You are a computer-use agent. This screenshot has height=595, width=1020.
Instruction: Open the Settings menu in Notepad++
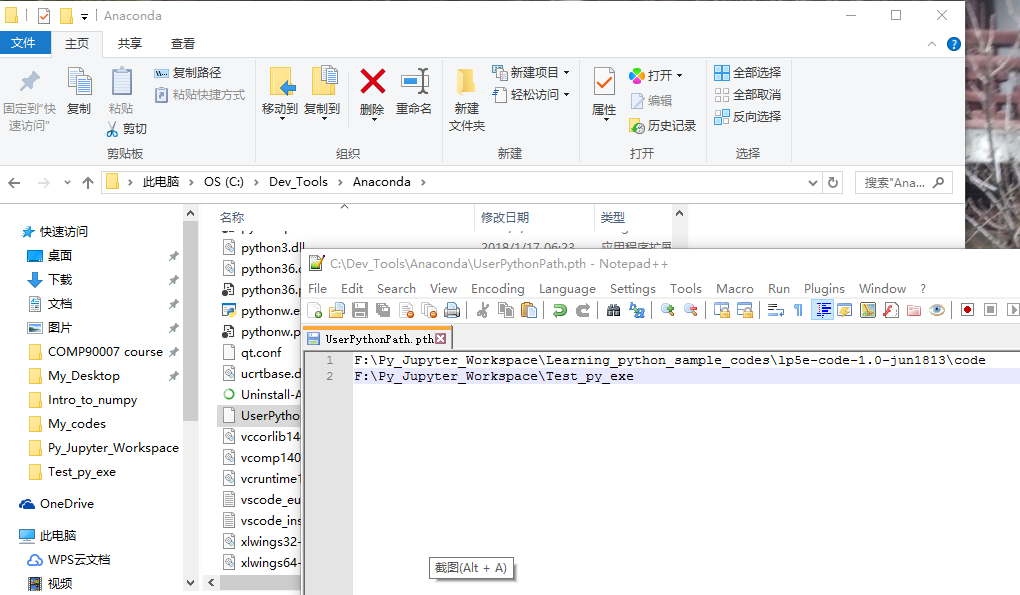[633, 289]
